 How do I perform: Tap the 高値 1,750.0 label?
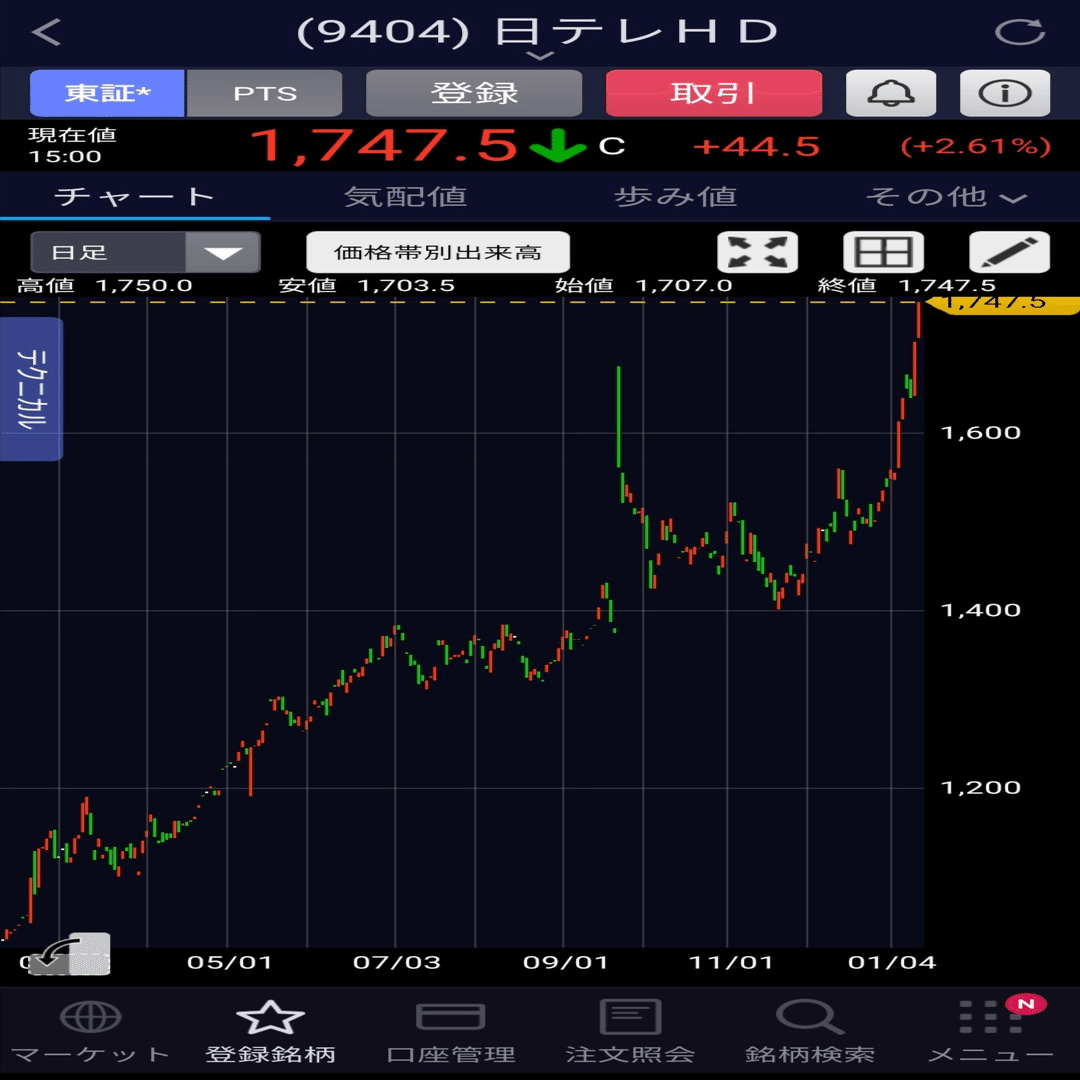click(105, 285)
